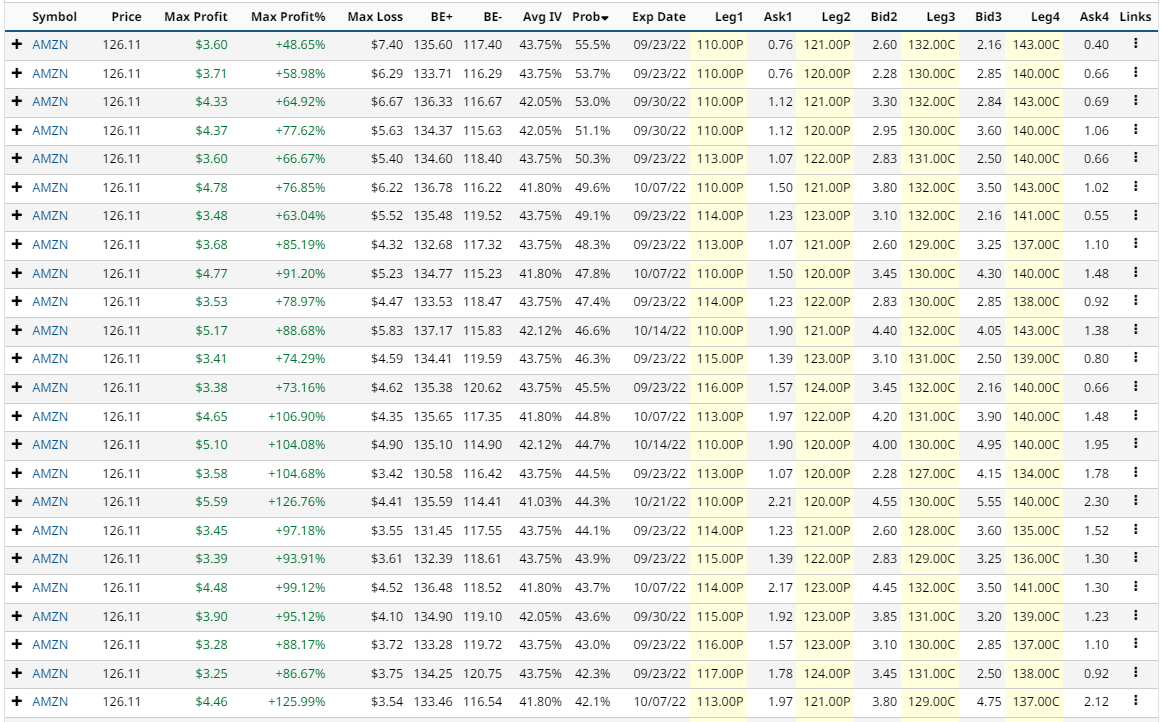1162x722 pixels.
Task: Expand the plus icon for +93.91% row
Action: tap(17, 559)
